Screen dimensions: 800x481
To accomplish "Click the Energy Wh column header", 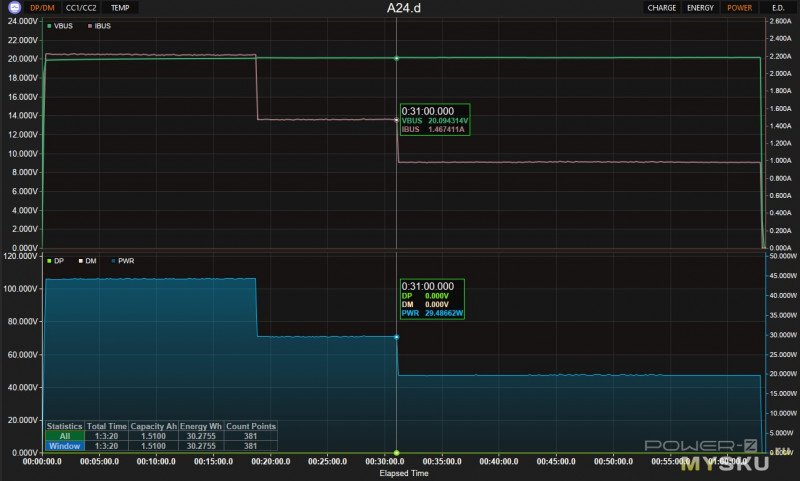I will [x=201, y=426].
